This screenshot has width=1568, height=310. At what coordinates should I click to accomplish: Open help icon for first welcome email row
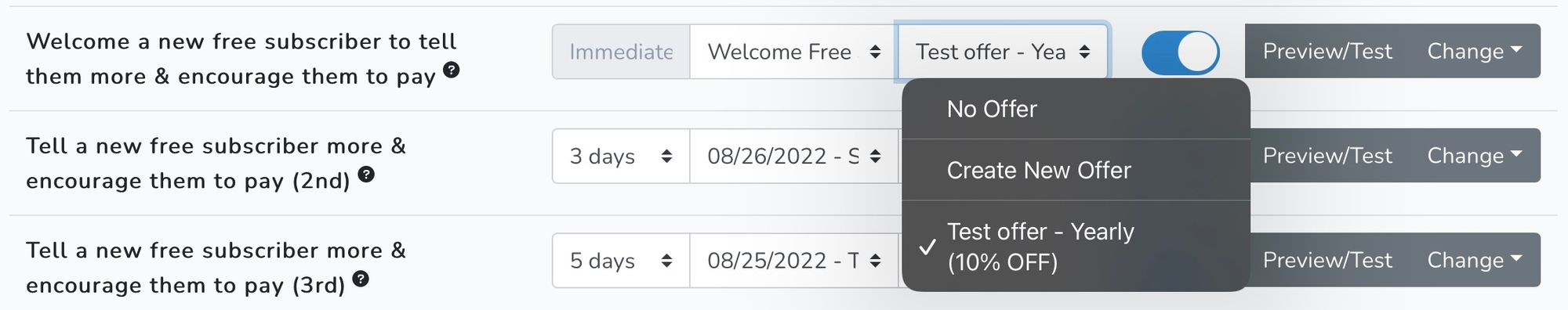tap(451, 70)
